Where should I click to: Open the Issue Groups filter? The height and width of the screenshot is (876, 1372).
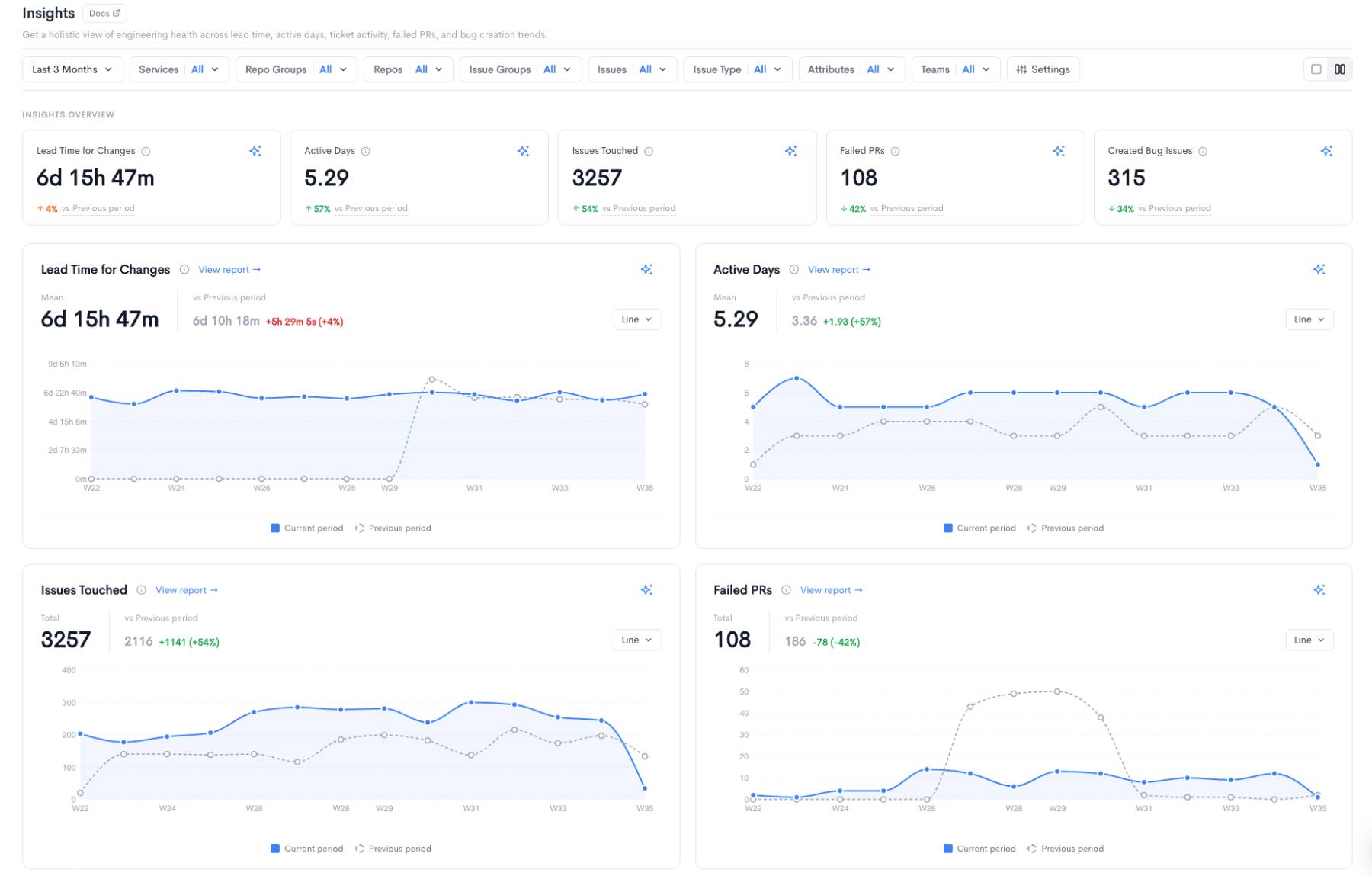(x=521, y=69)
